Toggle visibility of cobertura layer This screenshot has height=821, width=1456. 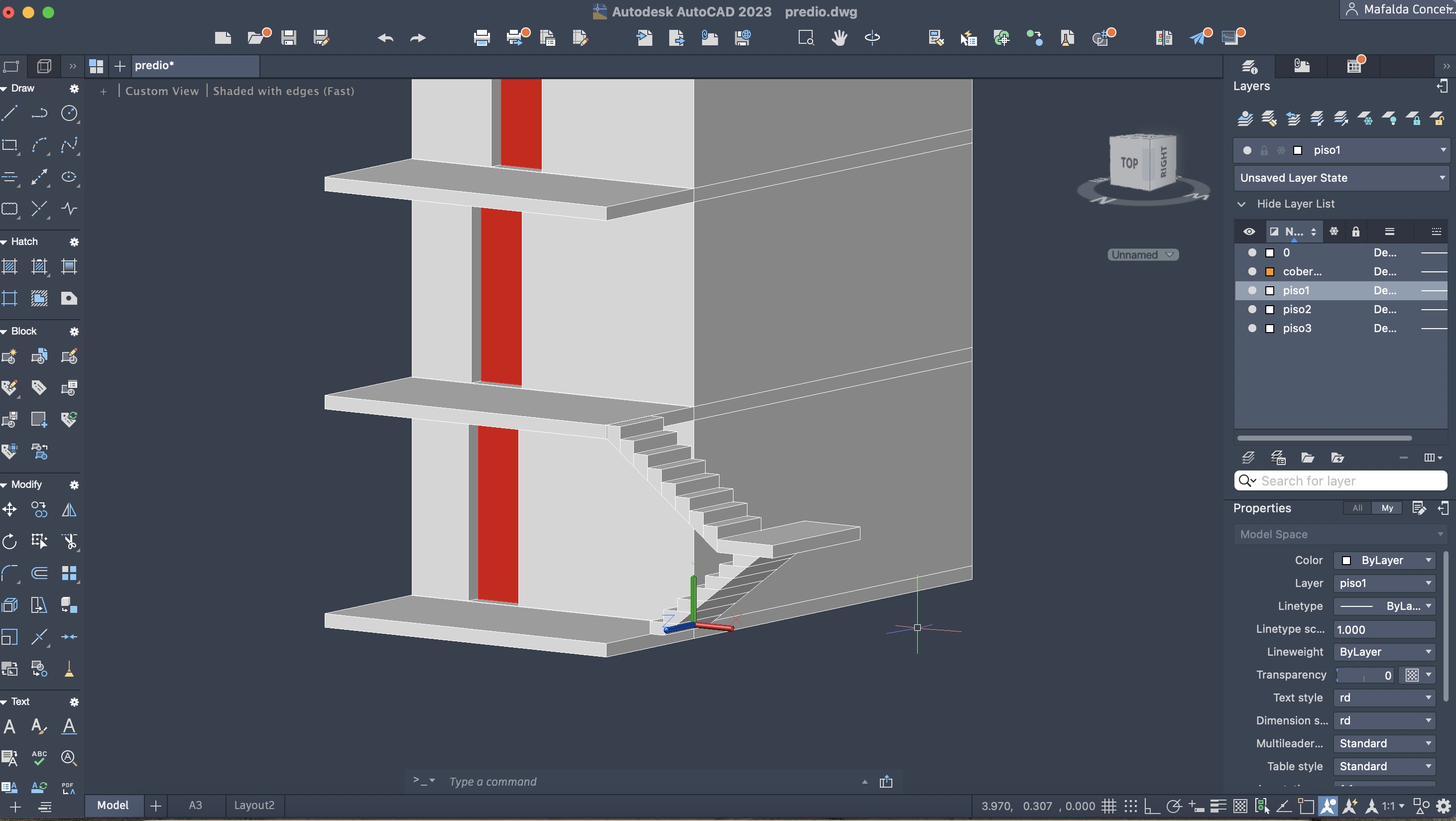click(1252, 272)
